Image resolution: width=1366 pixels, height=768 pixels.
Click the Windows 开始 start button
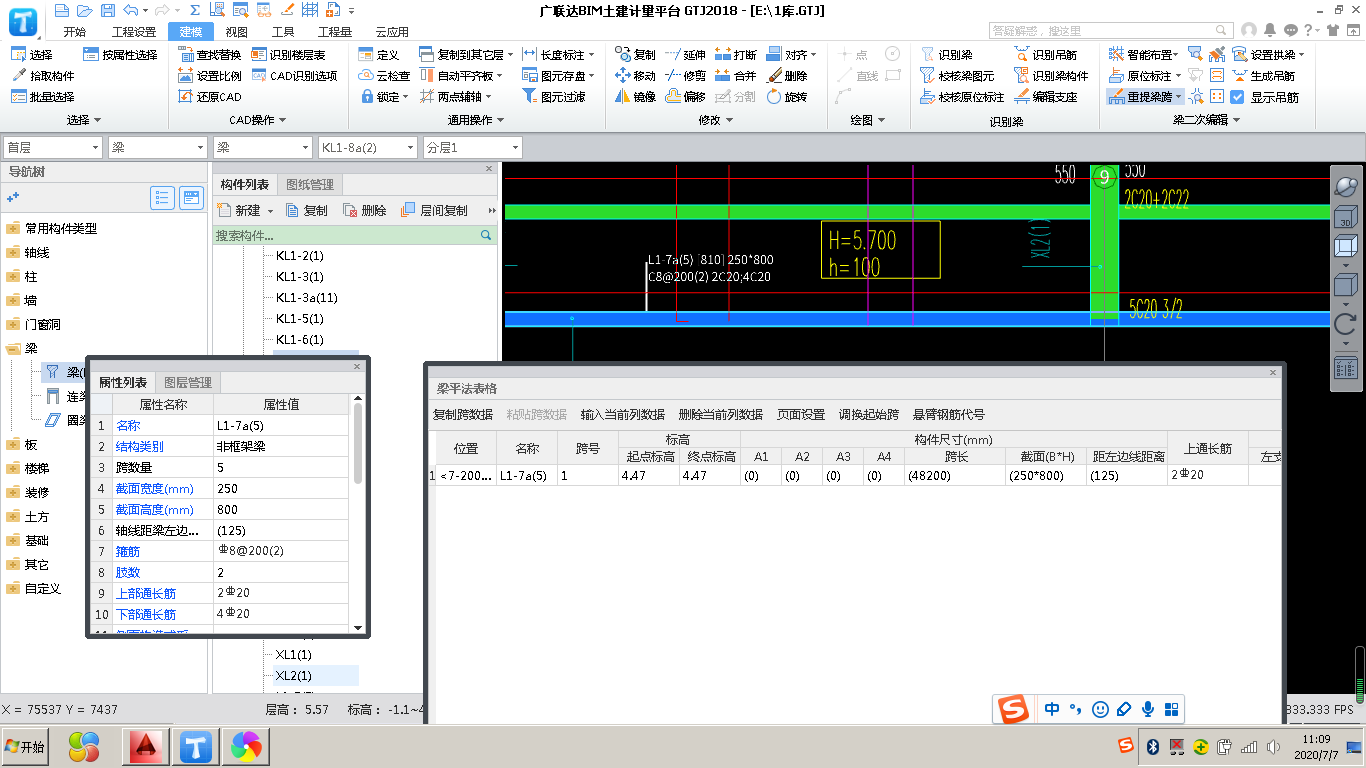click(26, 746)
